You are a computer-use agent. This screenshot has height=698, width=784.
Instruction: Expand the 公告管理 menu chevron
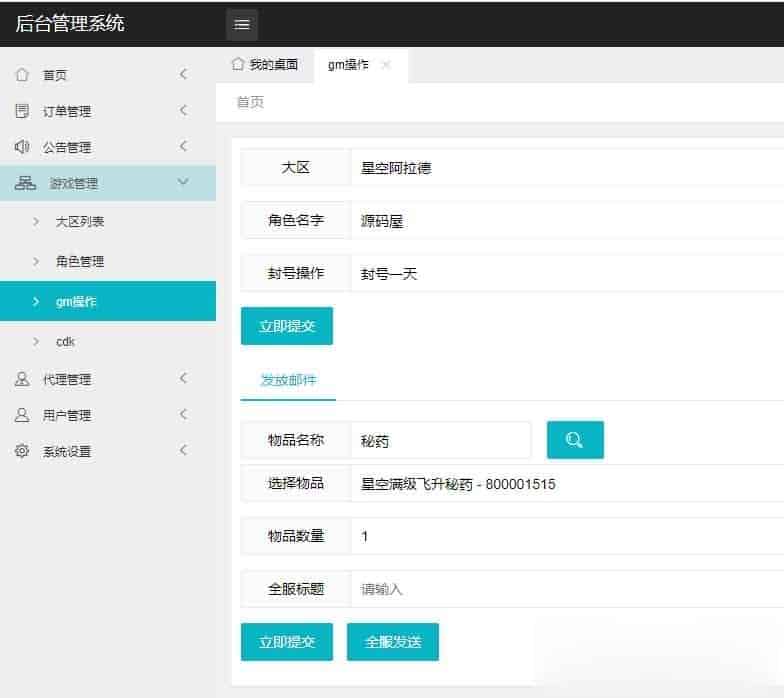pyautogui.click(x=184, y=146)
